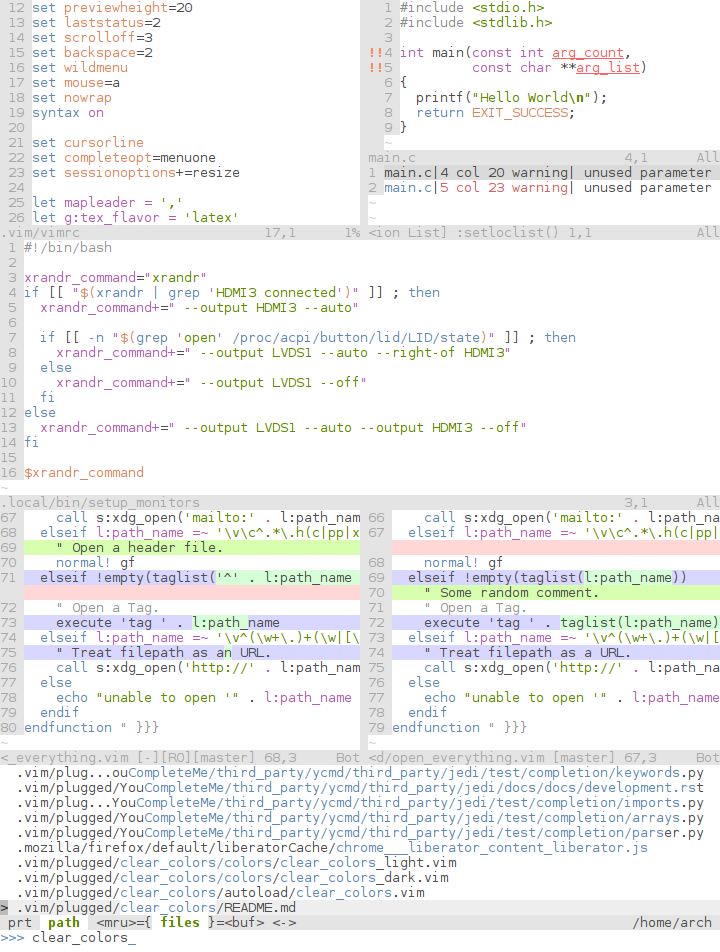Click left diff line "execute 'tag ' . l:path_name"
Viewport: 720px width, 952px height.
point(192,622)
